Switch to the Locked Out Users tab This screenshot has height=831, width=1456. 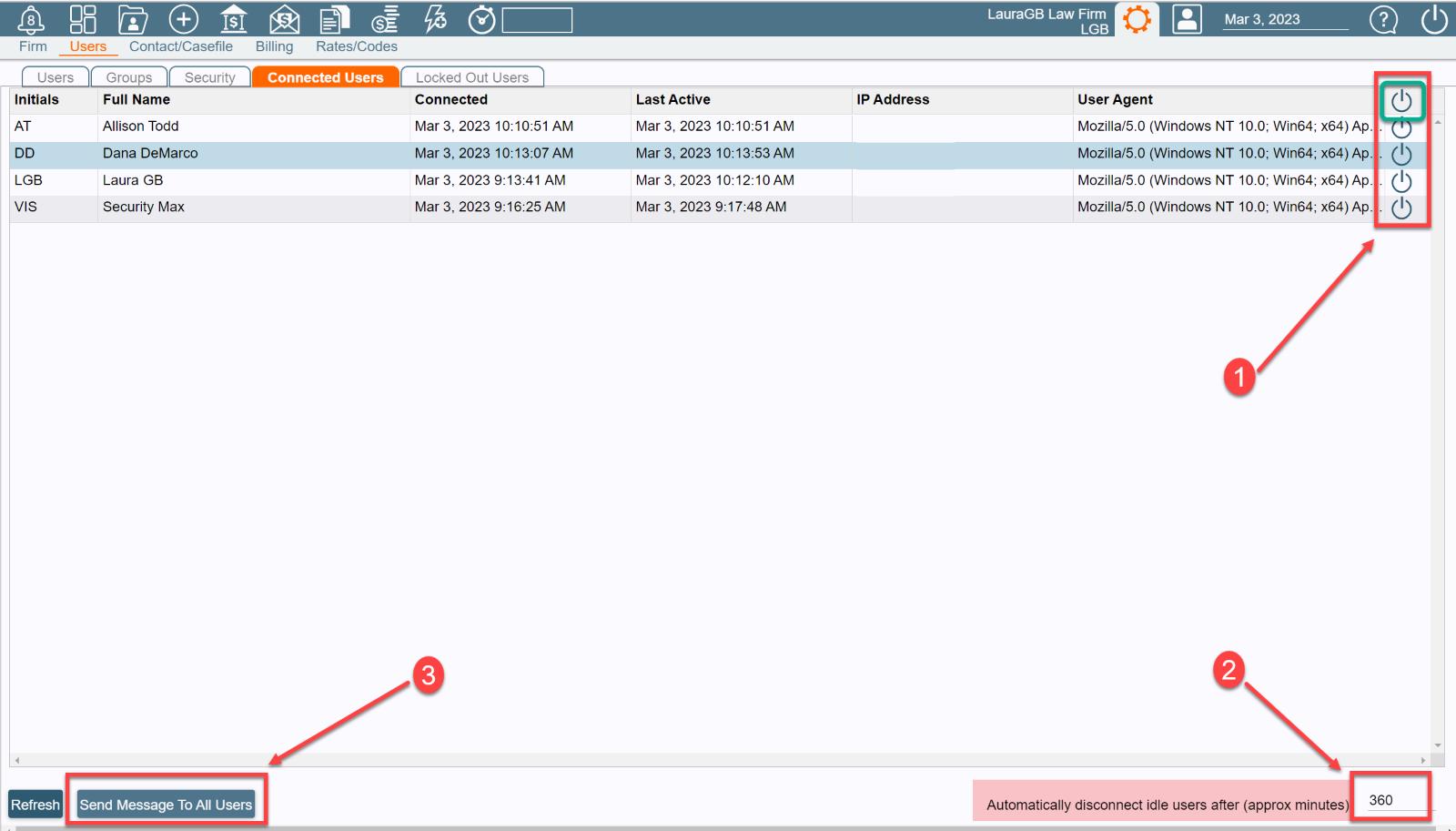coord(472,76)
